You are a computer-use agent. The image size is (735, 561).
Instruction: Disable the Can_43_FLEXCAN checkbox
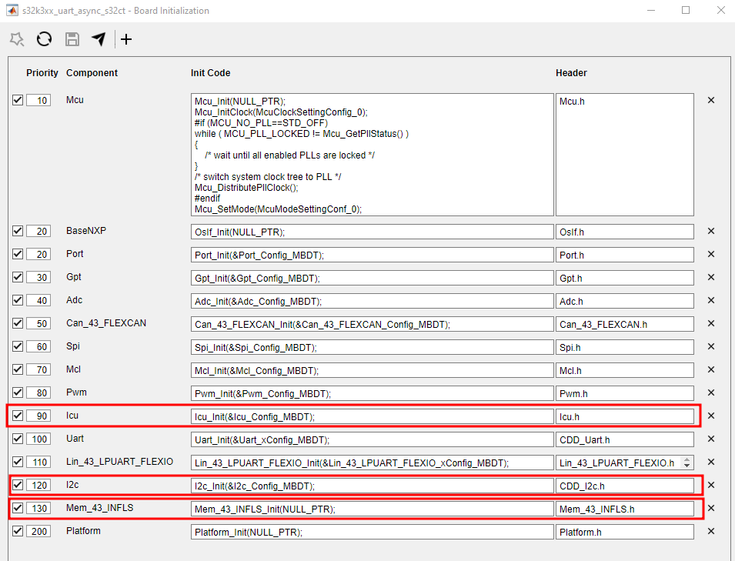point(17,323)
